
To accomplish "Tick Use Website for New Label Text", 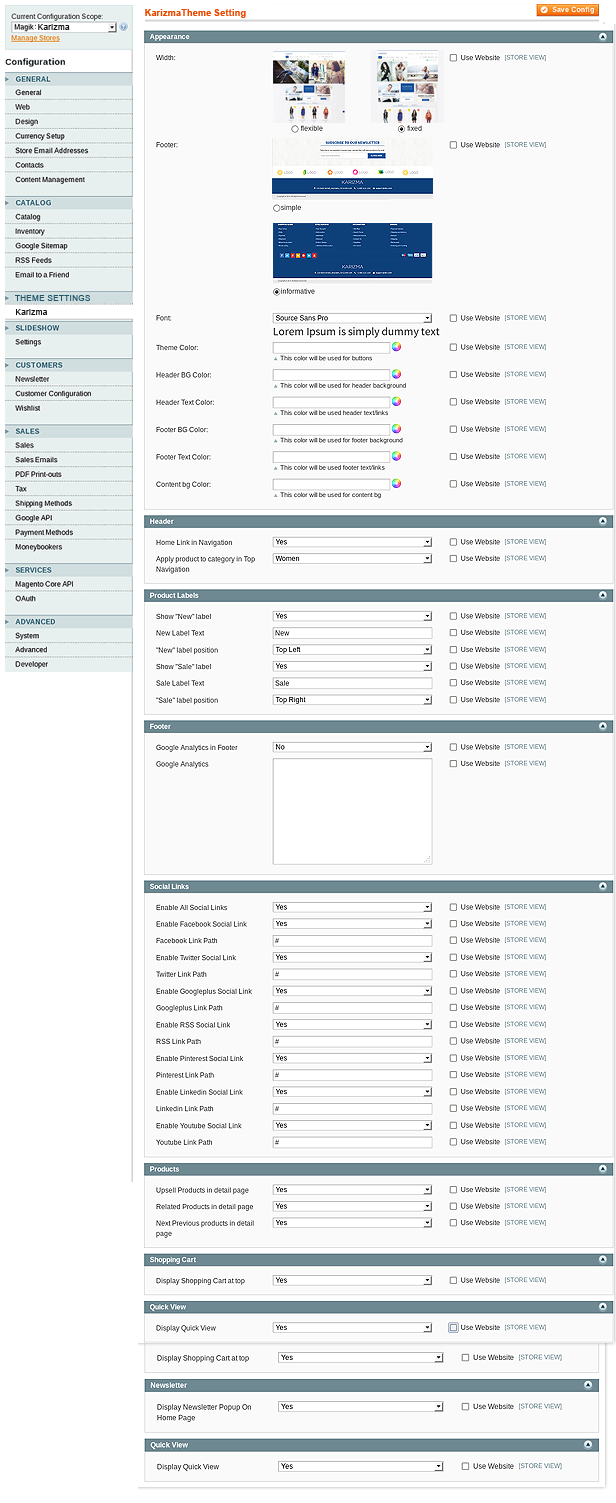I will coord(453,633).
